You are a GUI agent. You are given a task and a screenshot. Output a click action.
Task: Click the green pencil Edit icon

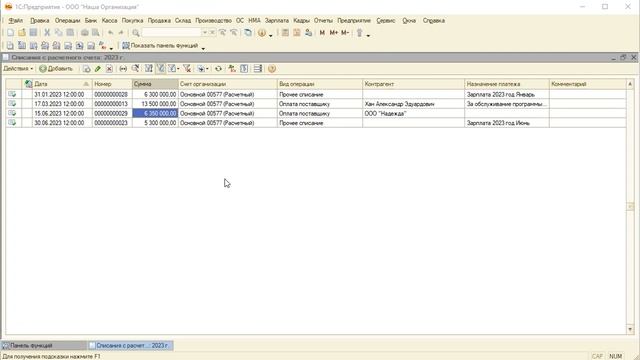click(x=98, y=69)
